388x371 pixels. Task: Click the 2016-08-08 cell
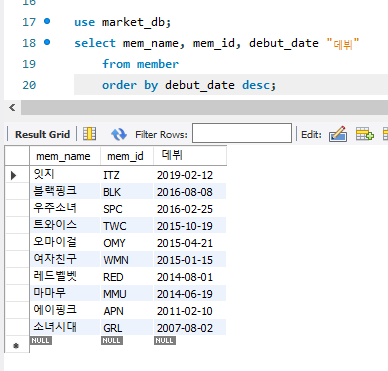(x=190, y=192)
